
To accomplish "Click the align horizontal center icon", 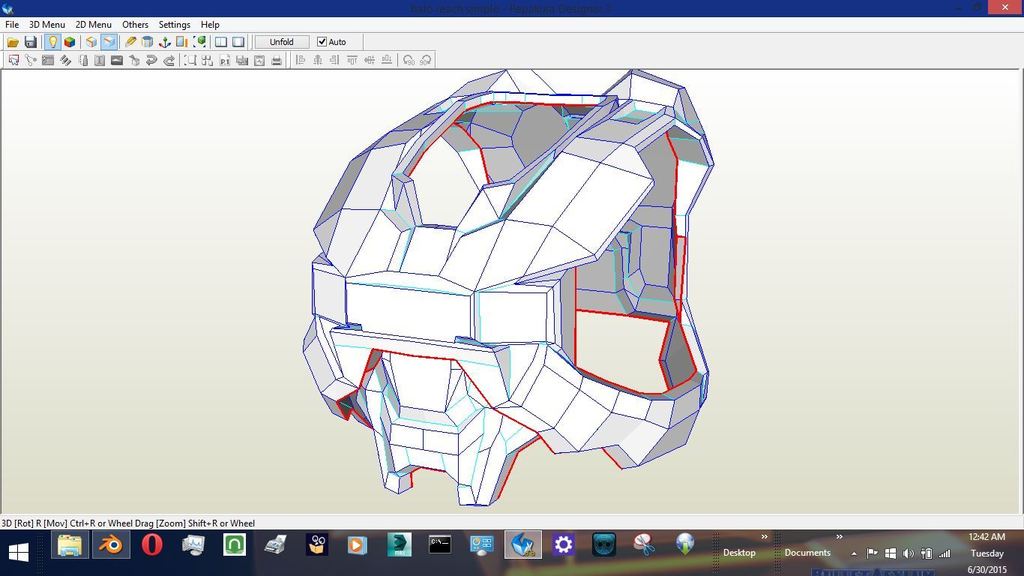I will point(317,60).
